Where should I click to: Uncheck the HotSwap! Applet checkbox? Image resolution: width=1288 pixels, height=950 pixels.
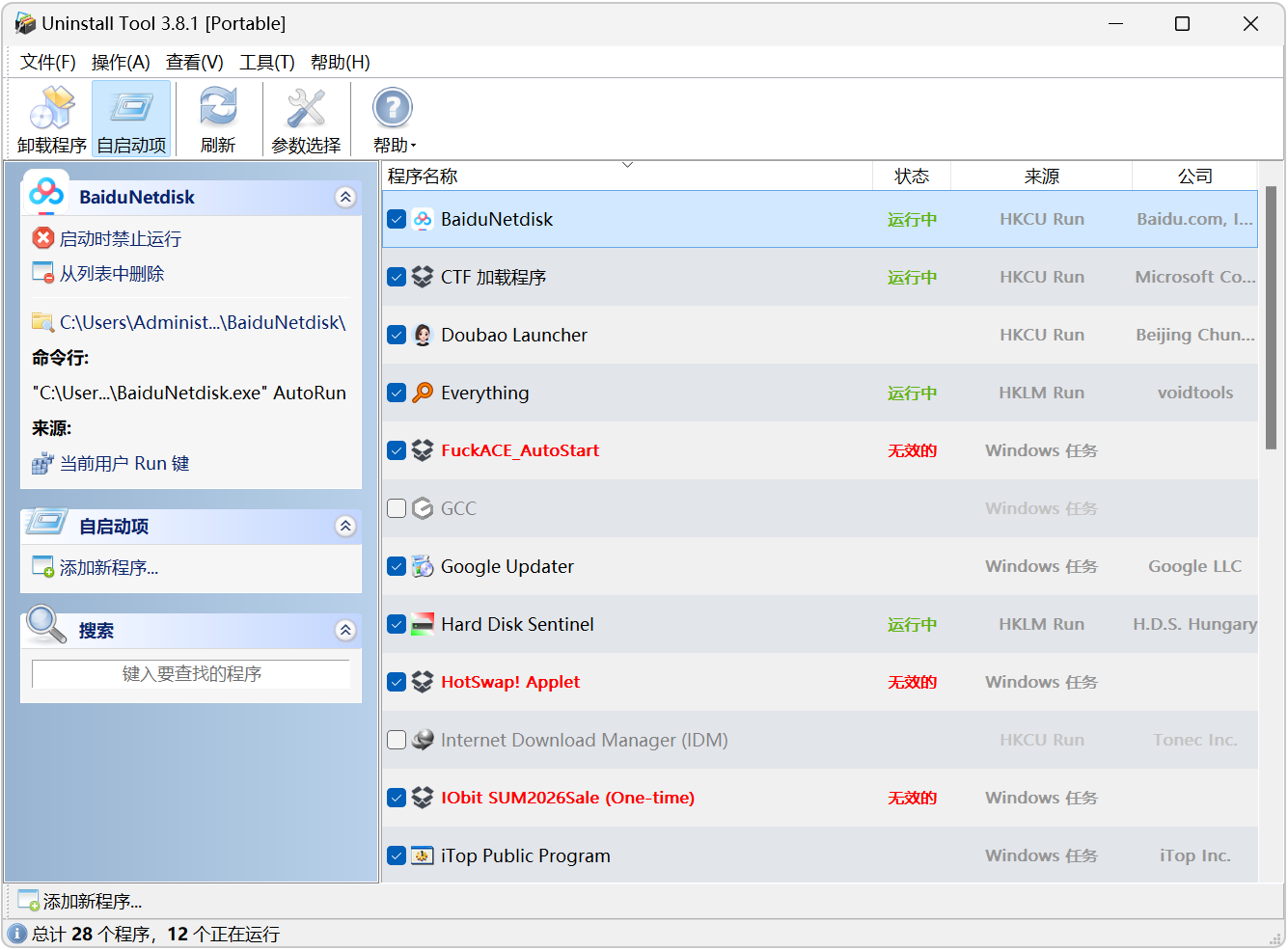click(x=397, y=682)
